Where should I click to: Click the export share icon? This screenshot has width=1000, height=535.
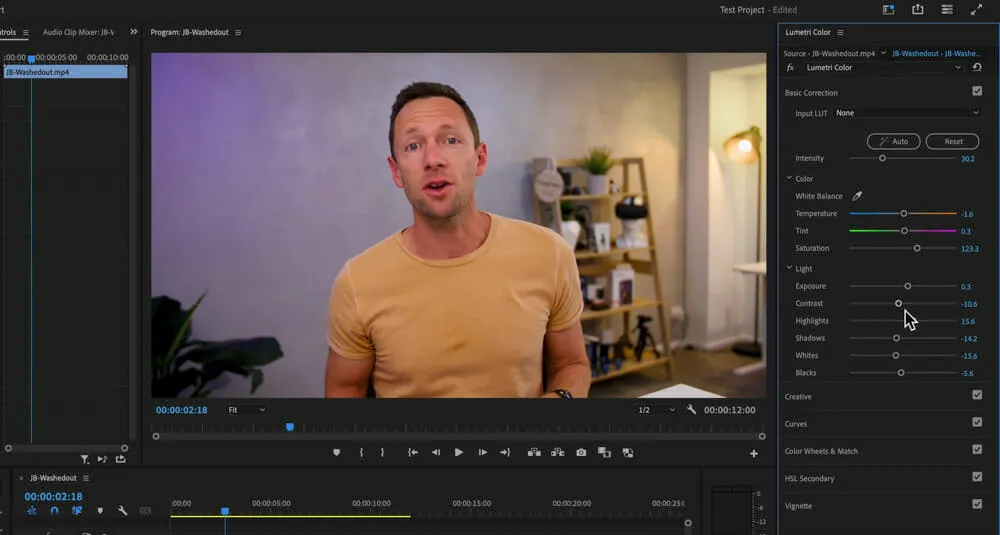click(917, 10)
